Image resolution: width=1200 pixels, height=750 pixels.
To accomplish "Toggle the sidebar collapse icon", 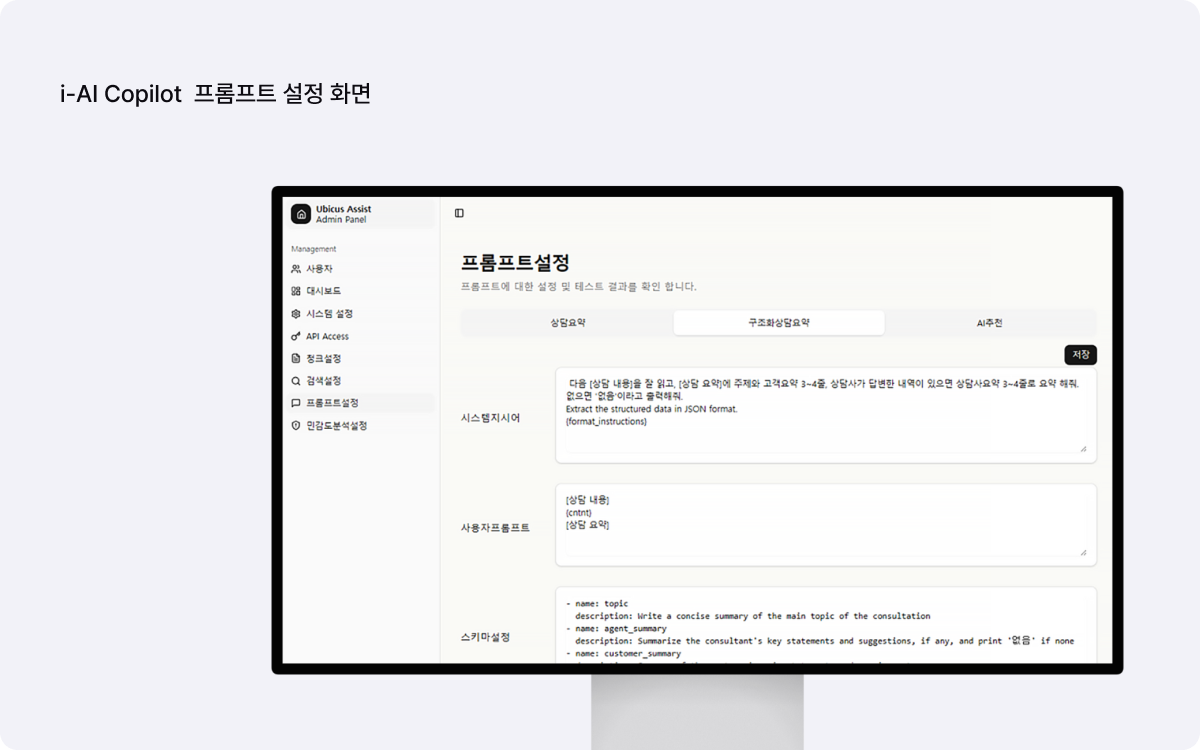I will point(459,213).
